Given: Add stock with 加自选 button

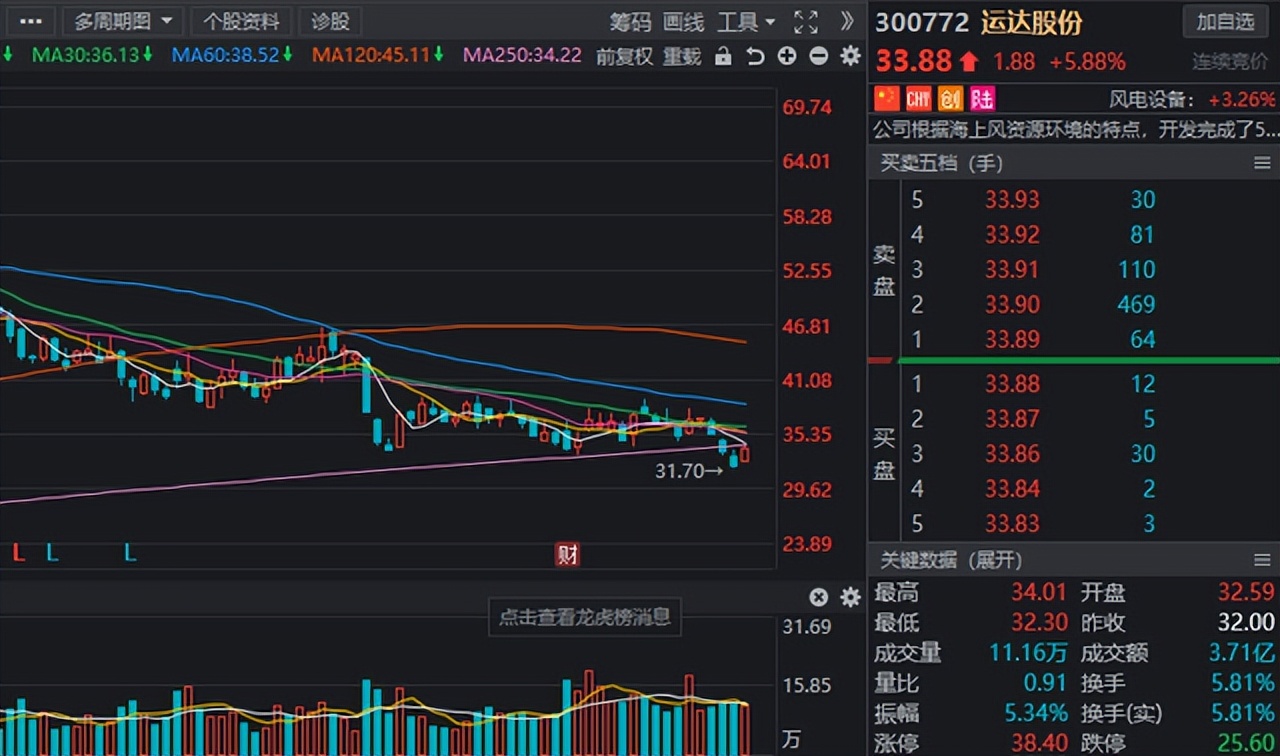Looking at the screenshot, I should coord(1225,21).
